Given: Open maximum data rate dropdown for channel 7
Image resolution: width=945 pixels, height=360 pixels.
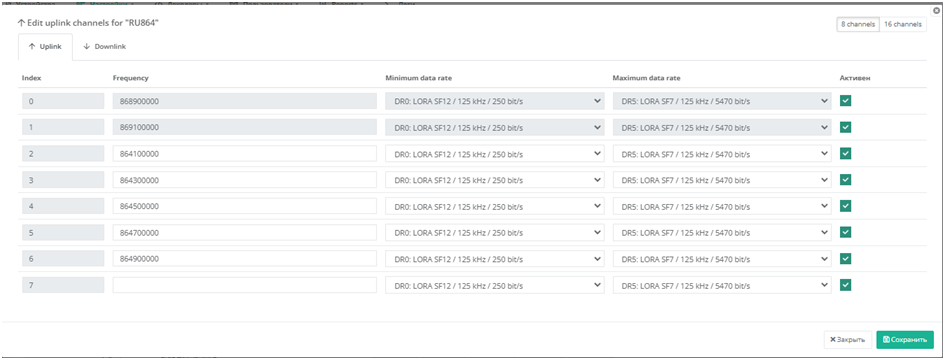Looking at the screenshot, I should [x=722, y=285].
